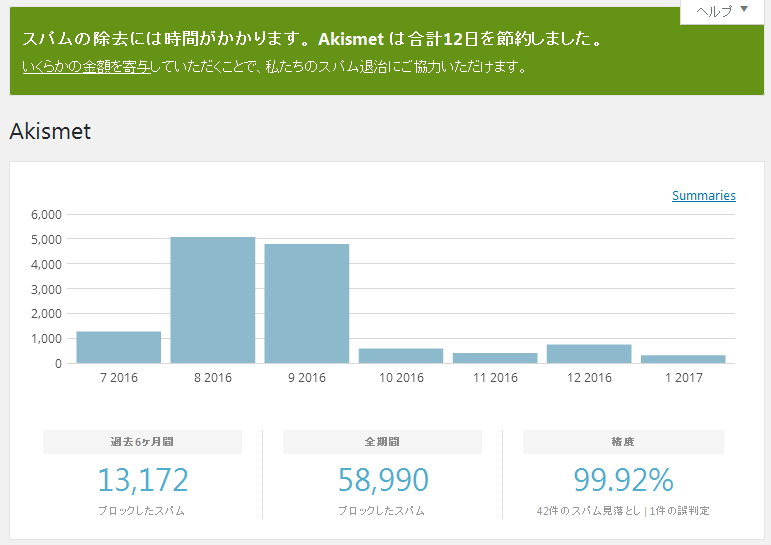This screenshot has width=771, height=545.
Task: Click the 全期間 stat header
Action: click(x=382, y=442)
